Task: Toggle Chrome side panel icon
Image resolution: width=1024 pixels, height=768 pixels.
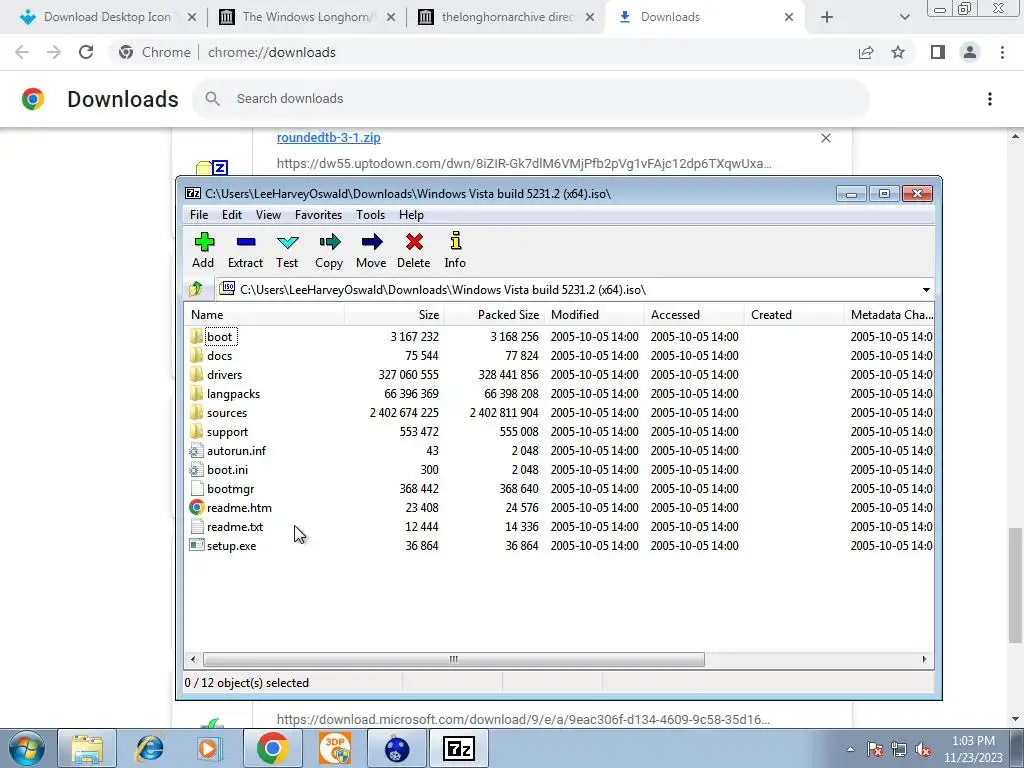Action: coord(938,52)
